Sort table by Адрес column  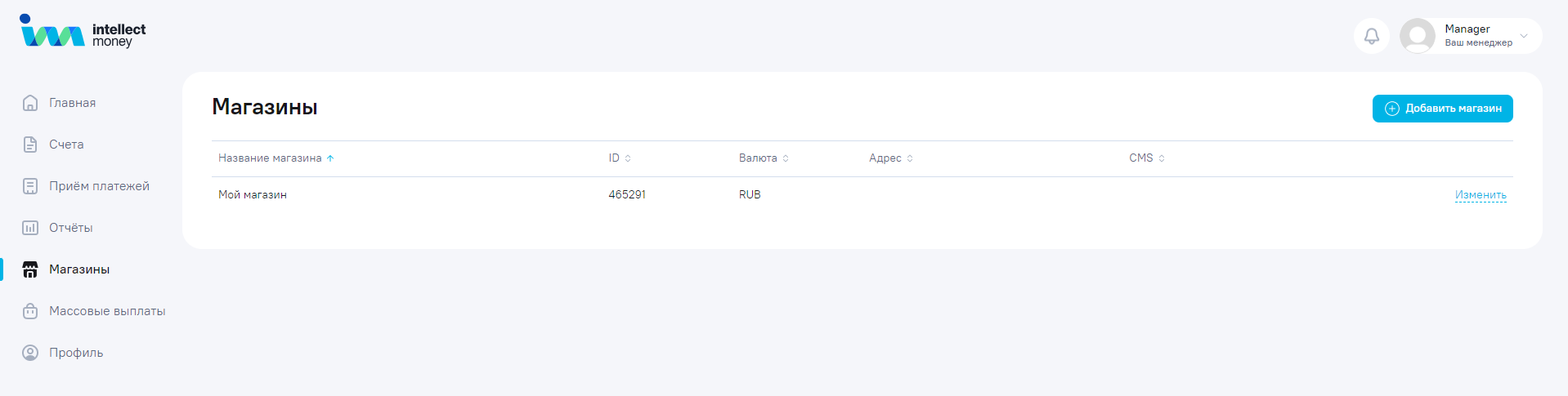click(891, 158)
